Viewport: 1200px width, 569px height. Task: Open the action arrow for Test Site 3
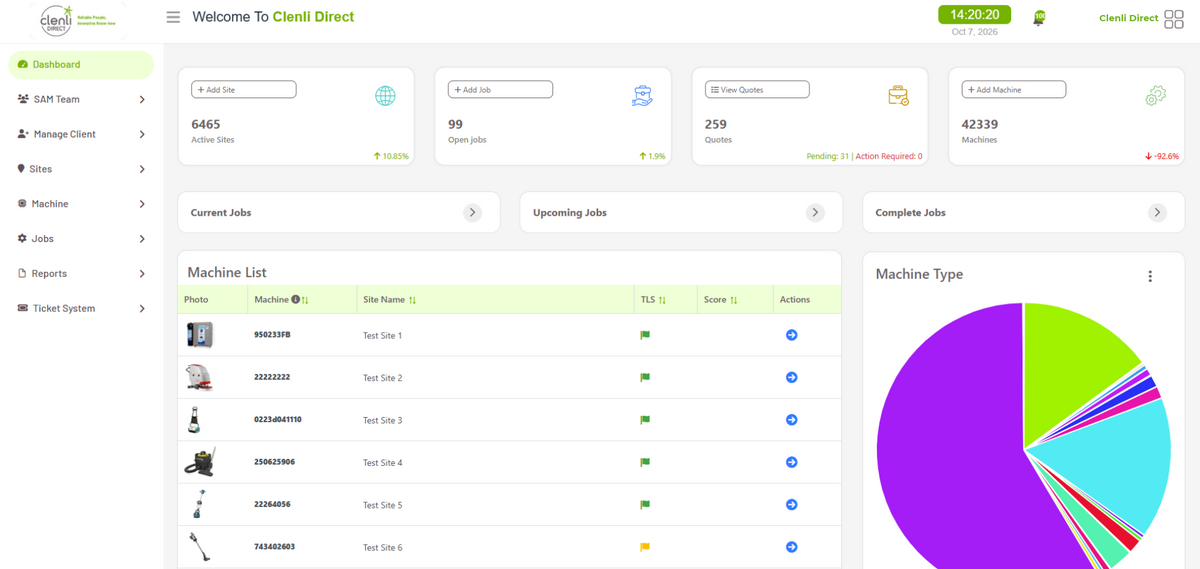coord(792,420)
